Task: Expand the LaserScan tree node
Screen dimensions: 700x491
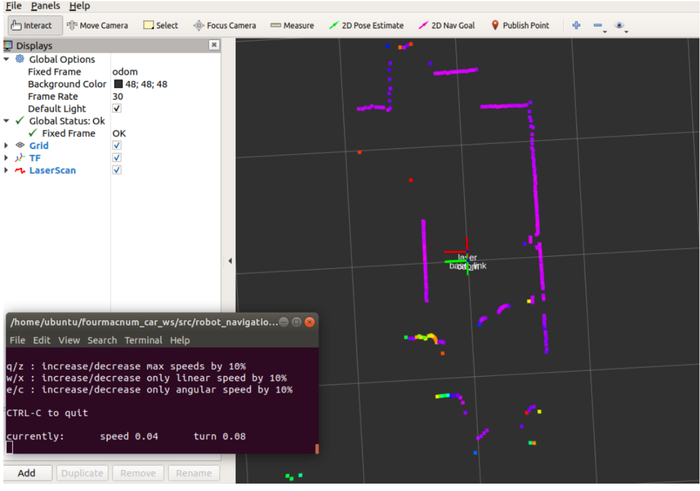Action: (6, 170)
